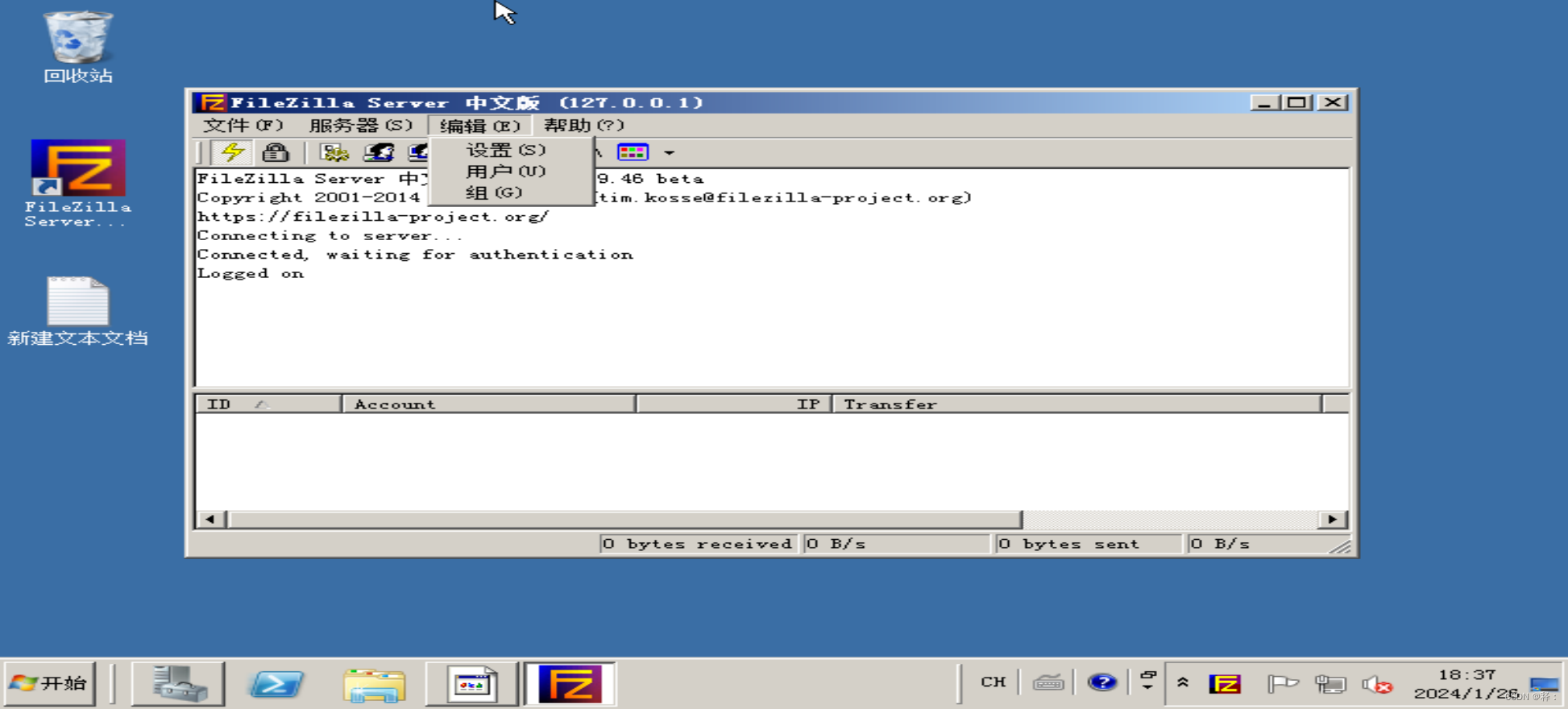This screenshot has width=1568, height=709.
Task: Click the 'Connecting to server...' log line
Action: (330, 235)
